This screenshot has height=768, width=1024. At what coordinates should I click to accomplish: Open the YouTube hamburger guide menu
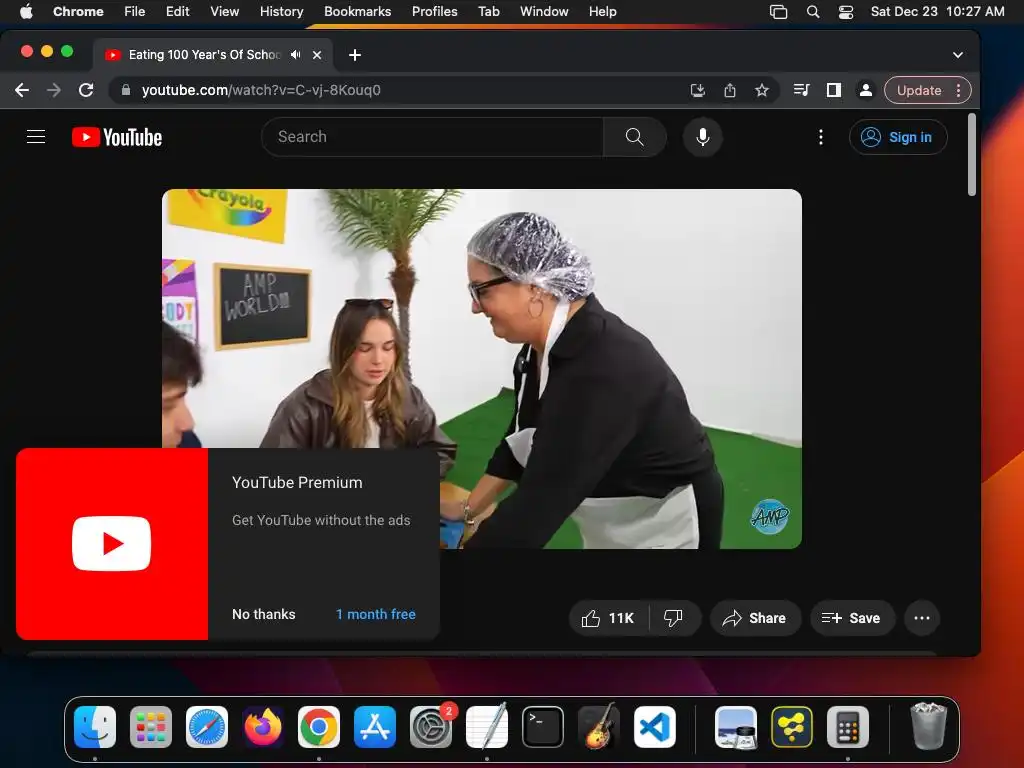pyautogui.click(x=36, y=136)
